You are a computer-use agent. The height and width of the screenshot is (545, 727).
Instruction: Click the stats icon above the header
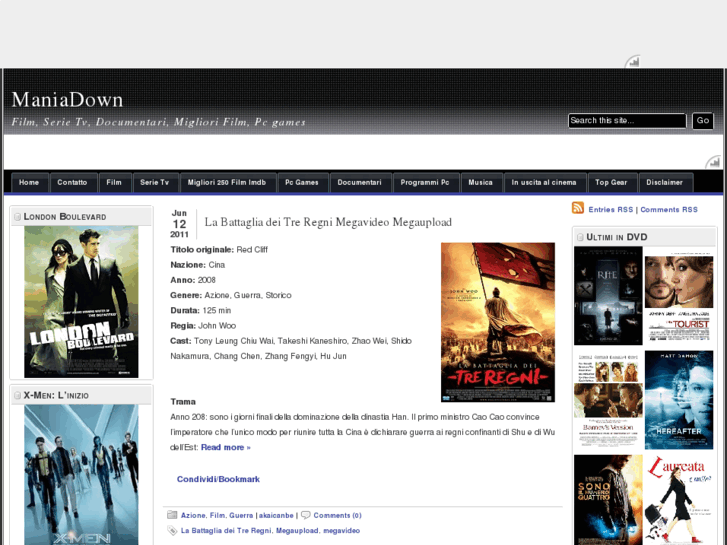(x=633, y=61)
